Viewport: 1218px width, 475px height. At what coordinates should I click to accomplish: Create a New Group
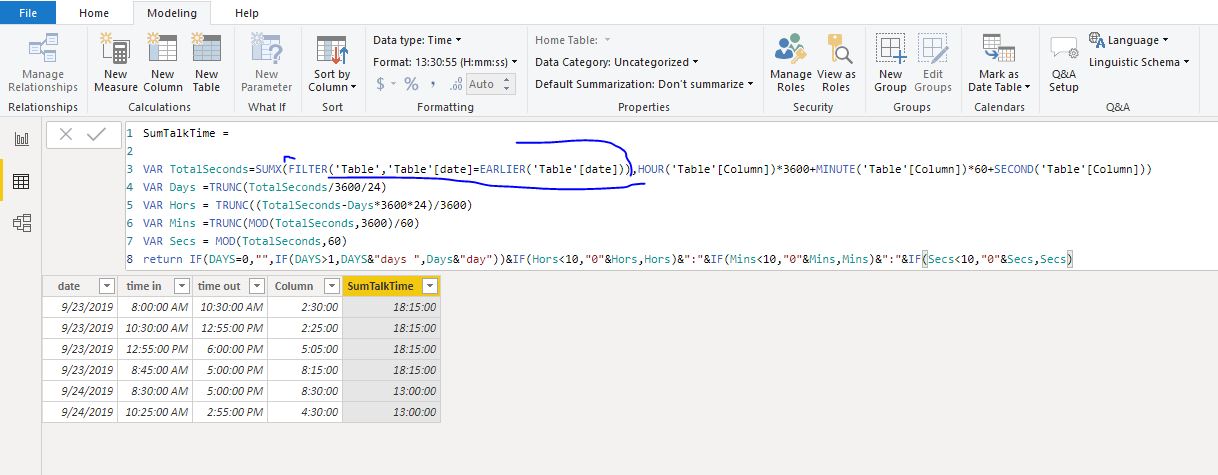pyautogui.click(x=890, y=62)
